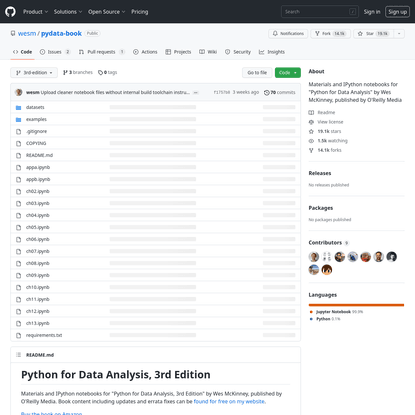Open the 14.1k forks link
Viewport: 415px width, 415px height.
tap(325, 150)
